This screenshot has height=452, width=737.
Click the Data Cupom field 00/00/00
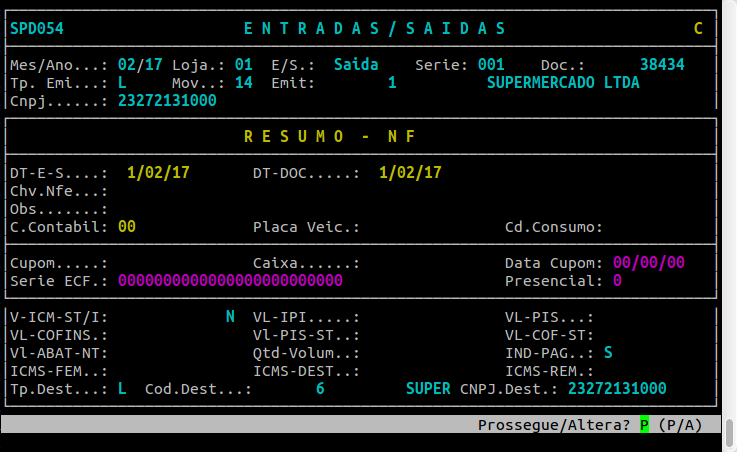(x=649, y=263)
